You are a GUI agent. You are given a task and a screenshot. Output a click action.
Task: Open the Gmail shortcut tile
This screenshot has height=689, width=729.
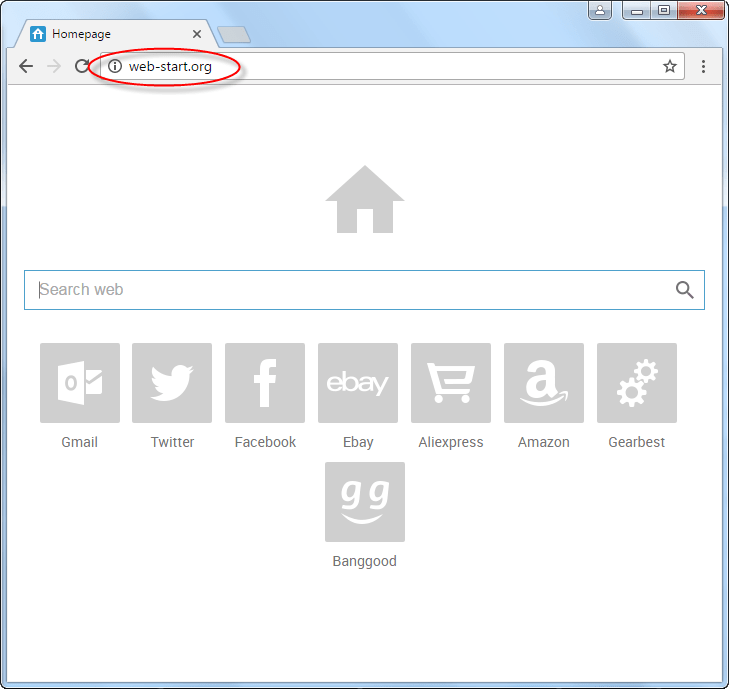pyautogui.click(x=80, y=383)
